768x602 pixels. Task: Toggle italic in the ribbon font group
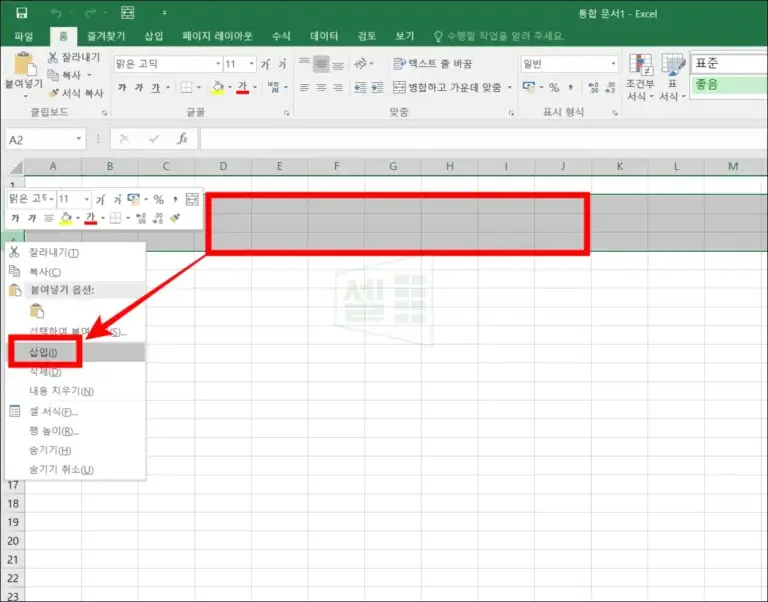[139, 87]
